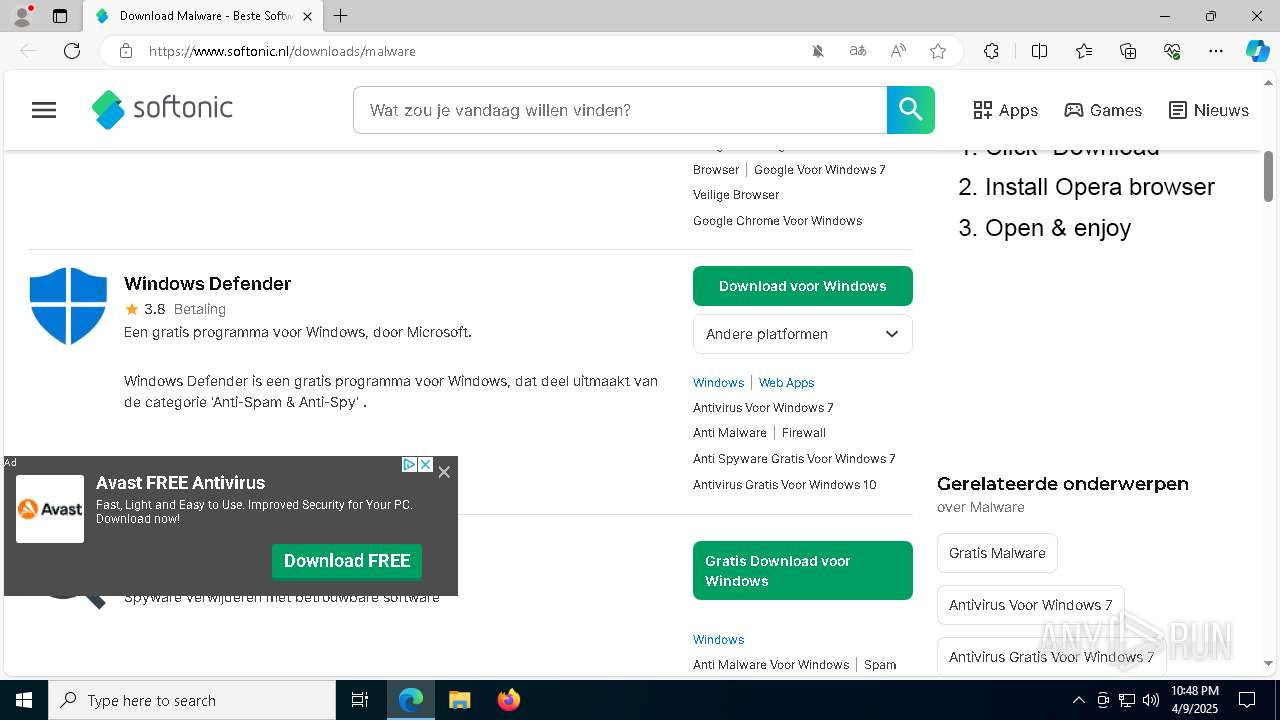1280x720 pixels.
Task: Open Collections in Edge toolbar
Action: pos(1128,51)
